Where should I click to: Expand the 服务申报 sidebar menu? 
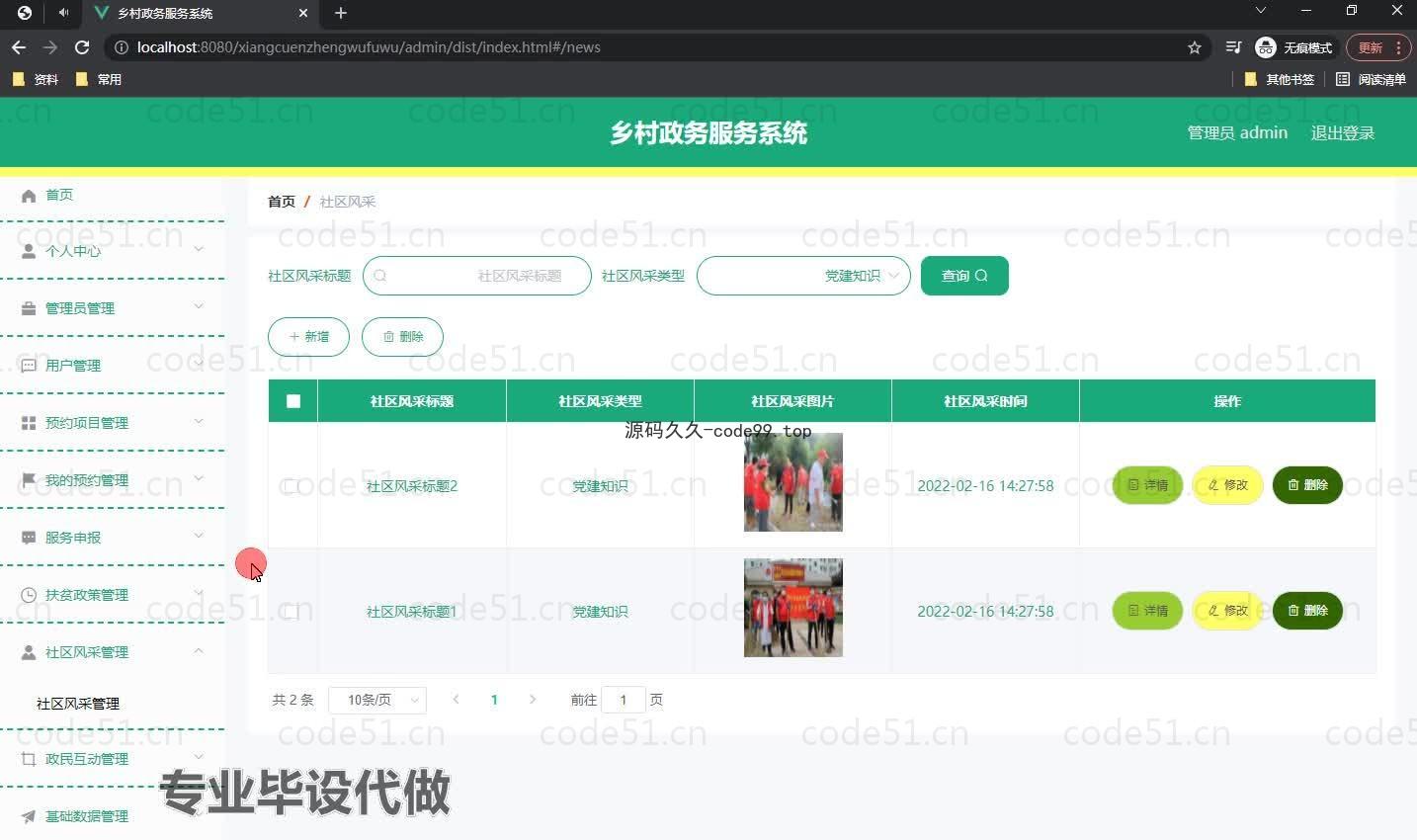coord(112,538)
